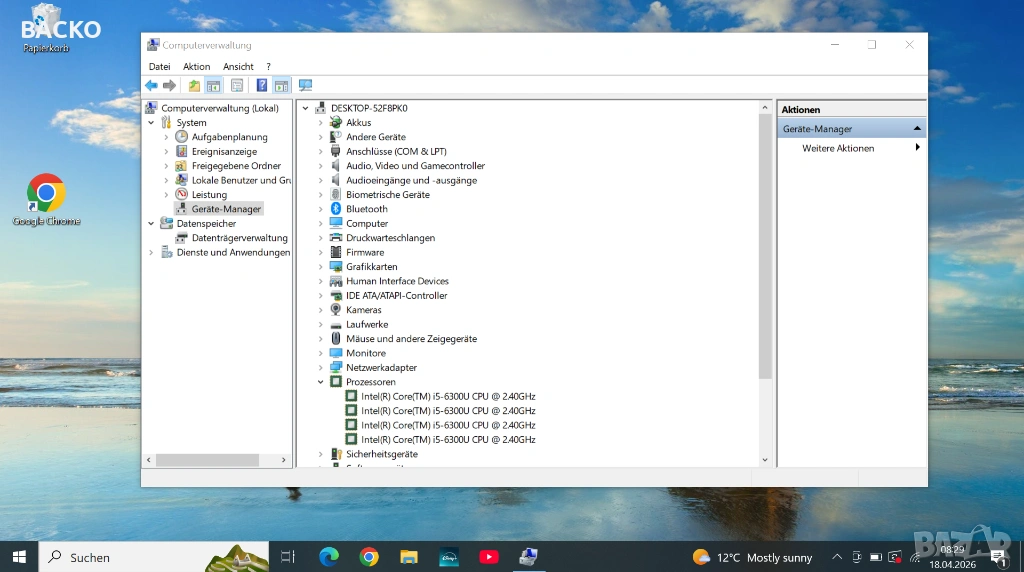
Task: Open the Ansicht menu
Action: point(238,67)
